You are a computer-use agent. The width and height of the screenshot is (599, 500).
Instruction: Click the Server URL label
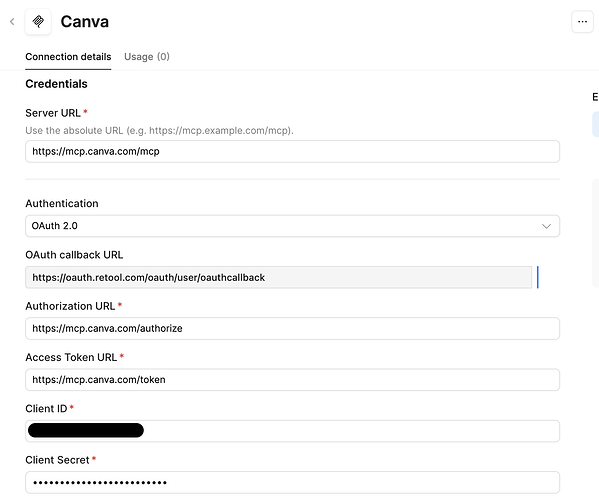click(x=53, y=113)
